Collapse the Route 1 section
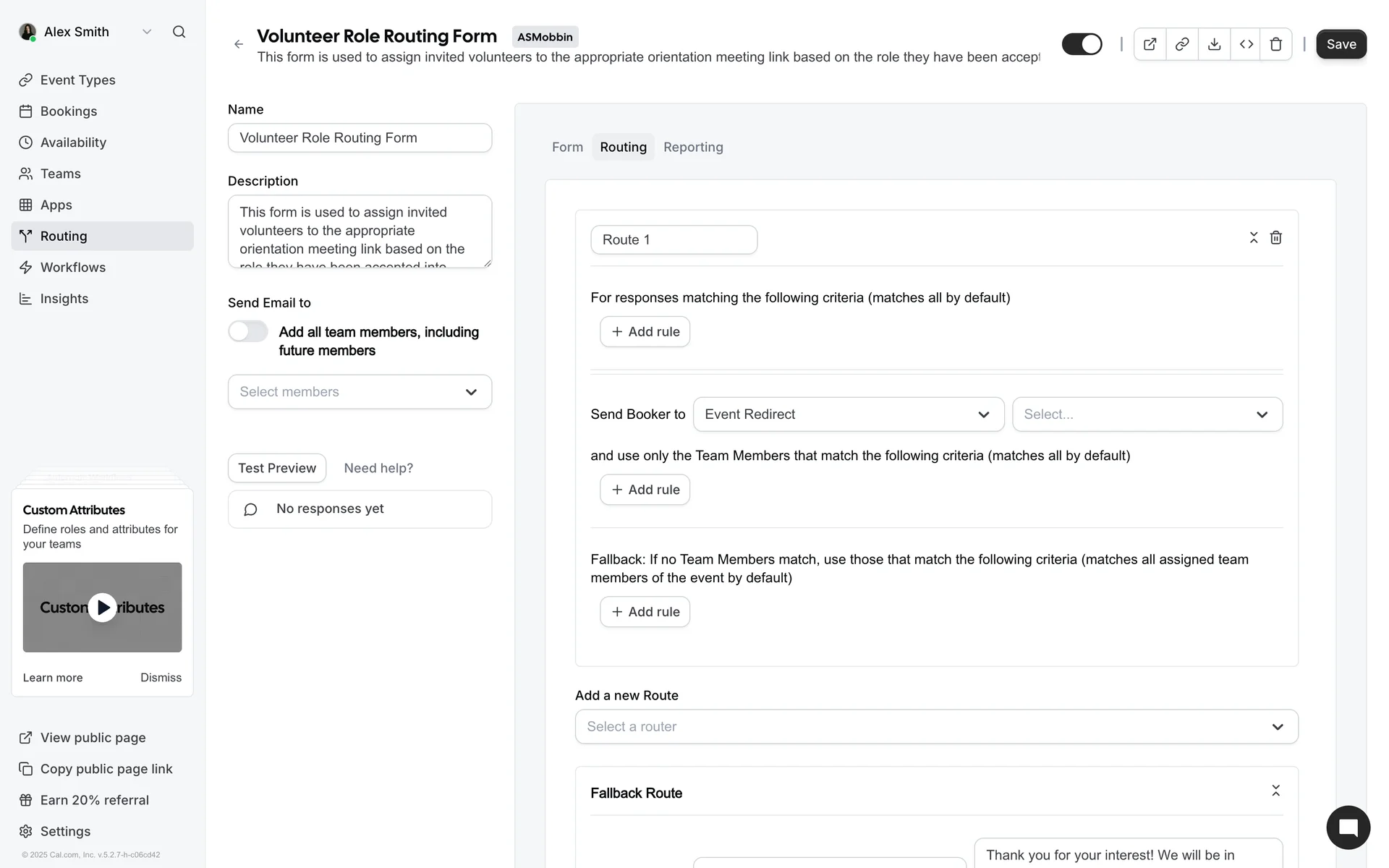This screenshot has width=1389, height=868. (x=1254, y=238)
